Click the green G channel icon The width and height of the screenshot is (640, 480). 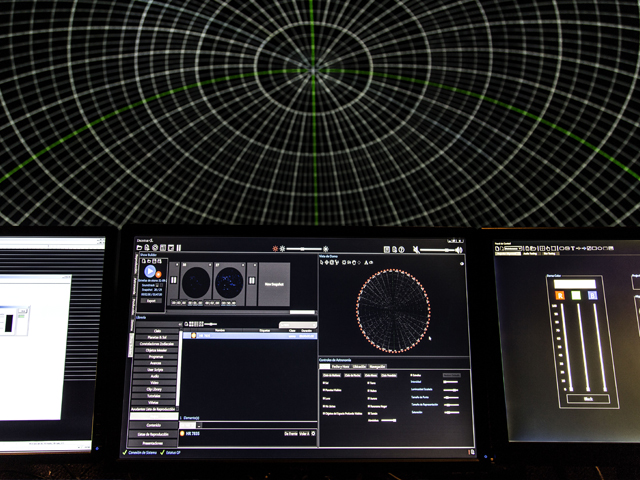(x=575, y=295)
